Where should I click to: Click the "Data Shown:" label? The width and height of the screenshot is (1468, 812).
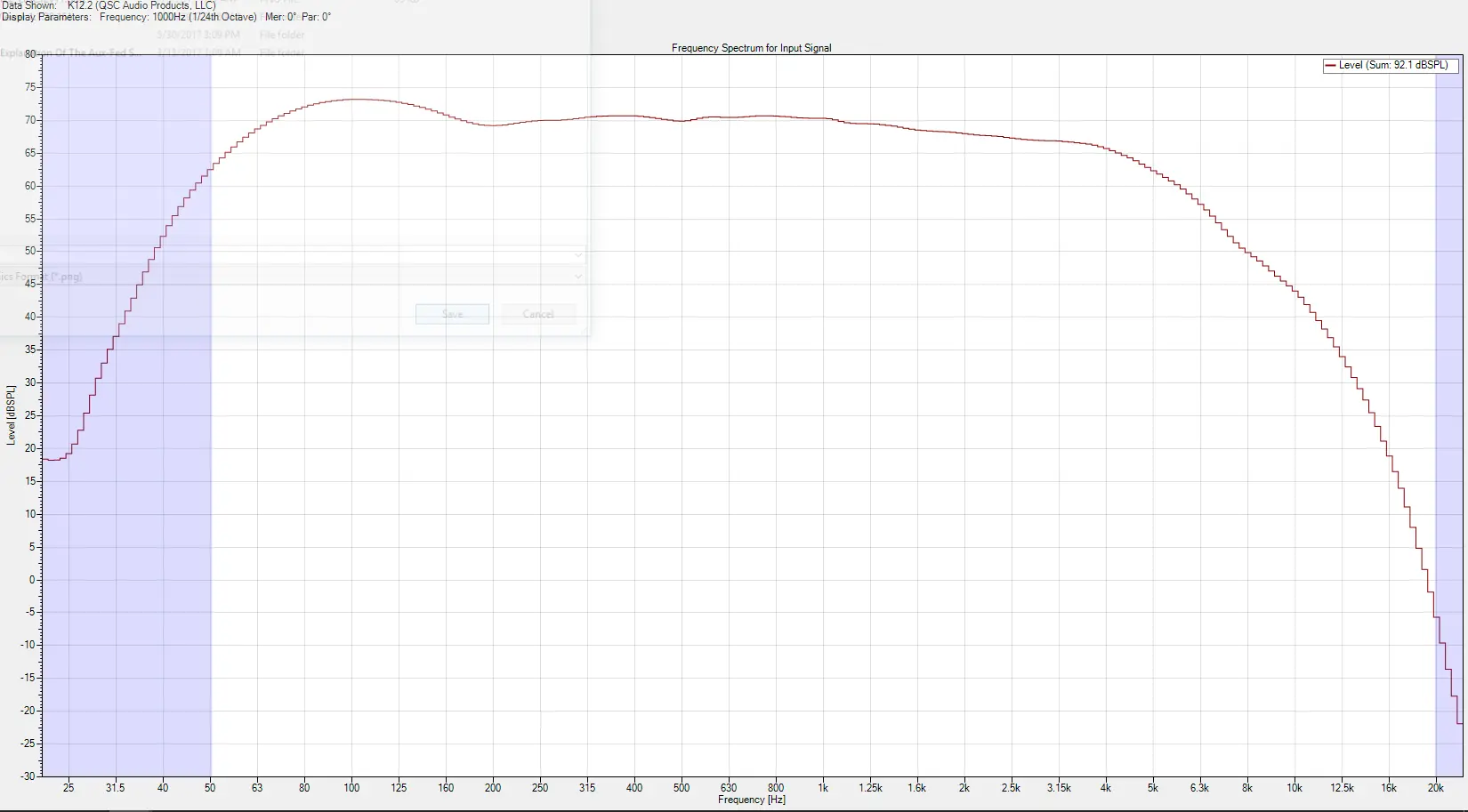coord(29,5)
